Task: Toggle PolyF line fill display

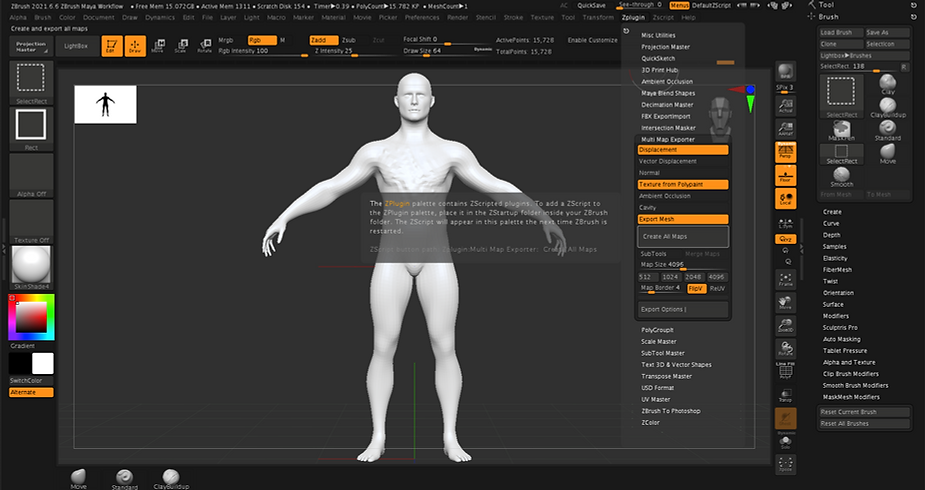Action: (785, 371)
